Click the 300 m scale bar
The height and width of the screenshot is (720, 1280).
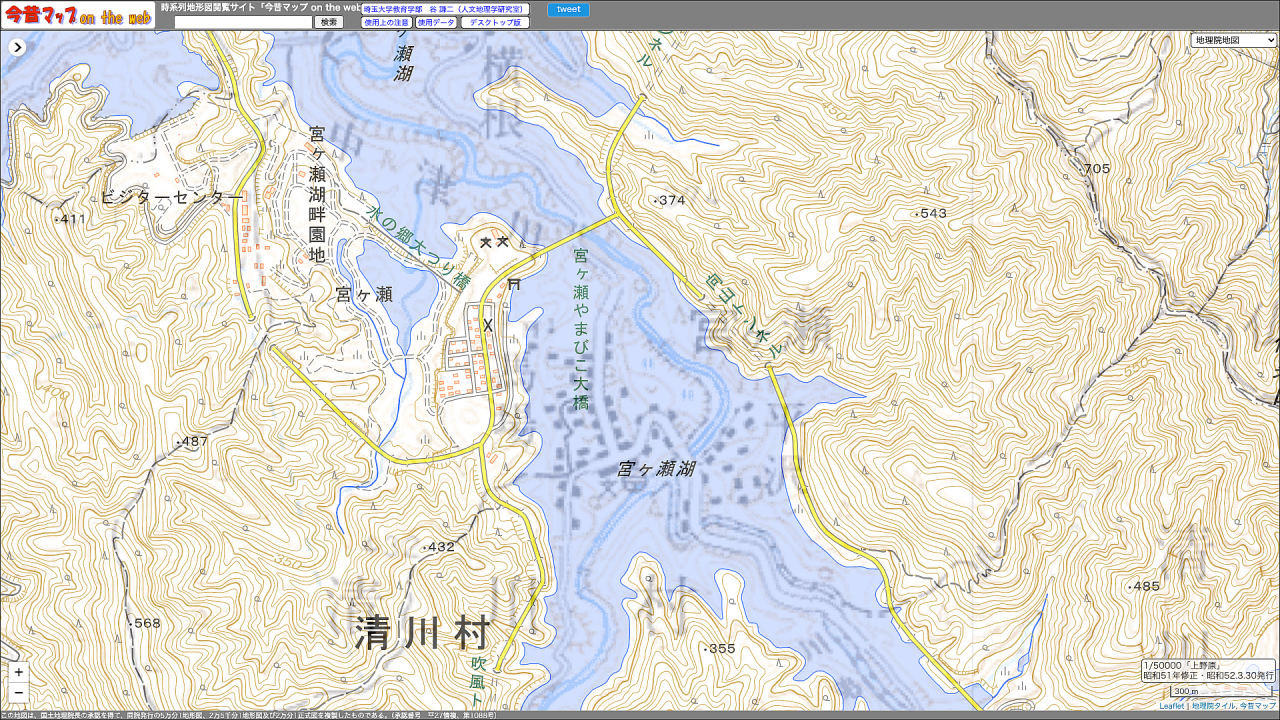coord(1220,691)
